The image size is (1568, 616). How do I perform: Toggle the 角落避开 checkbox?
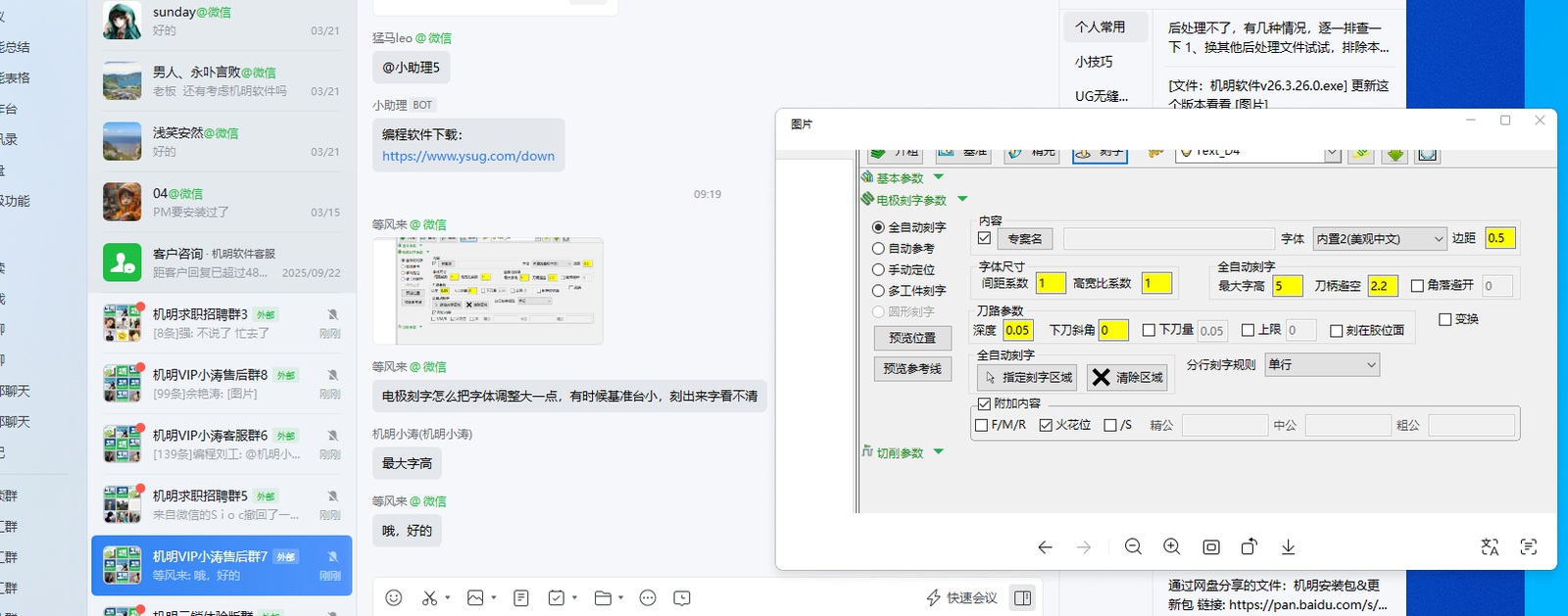click(1417, 286)
